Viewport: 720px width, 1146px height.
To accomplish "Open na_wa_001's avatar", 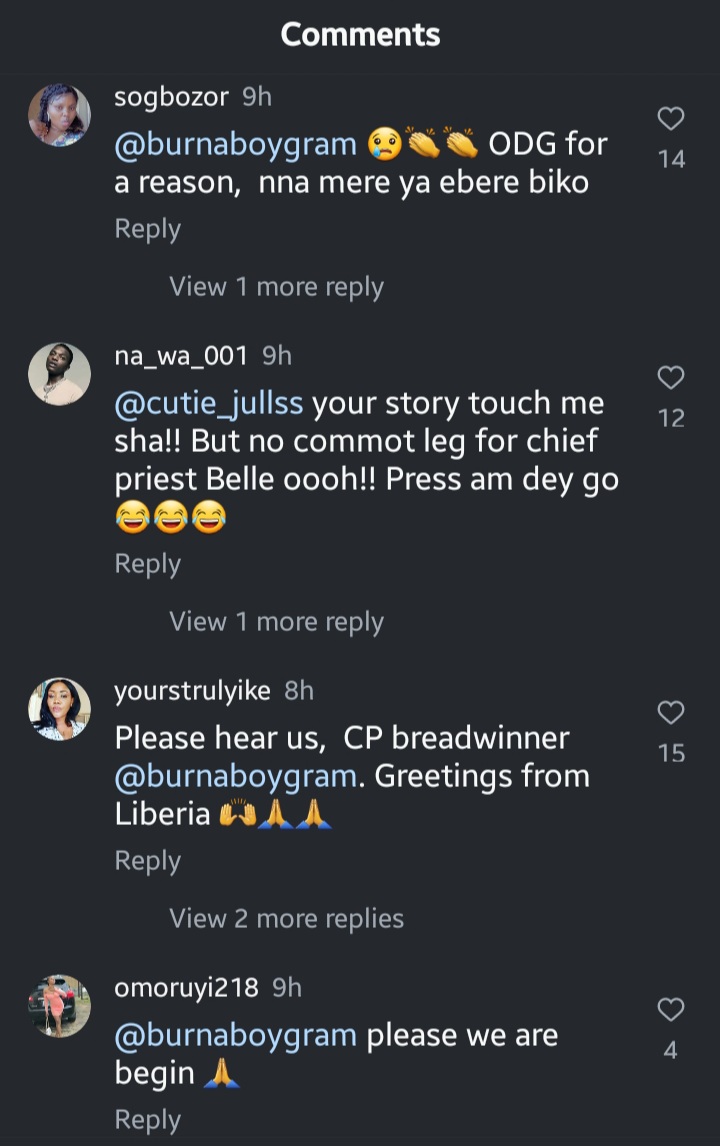I will (59, 374).
